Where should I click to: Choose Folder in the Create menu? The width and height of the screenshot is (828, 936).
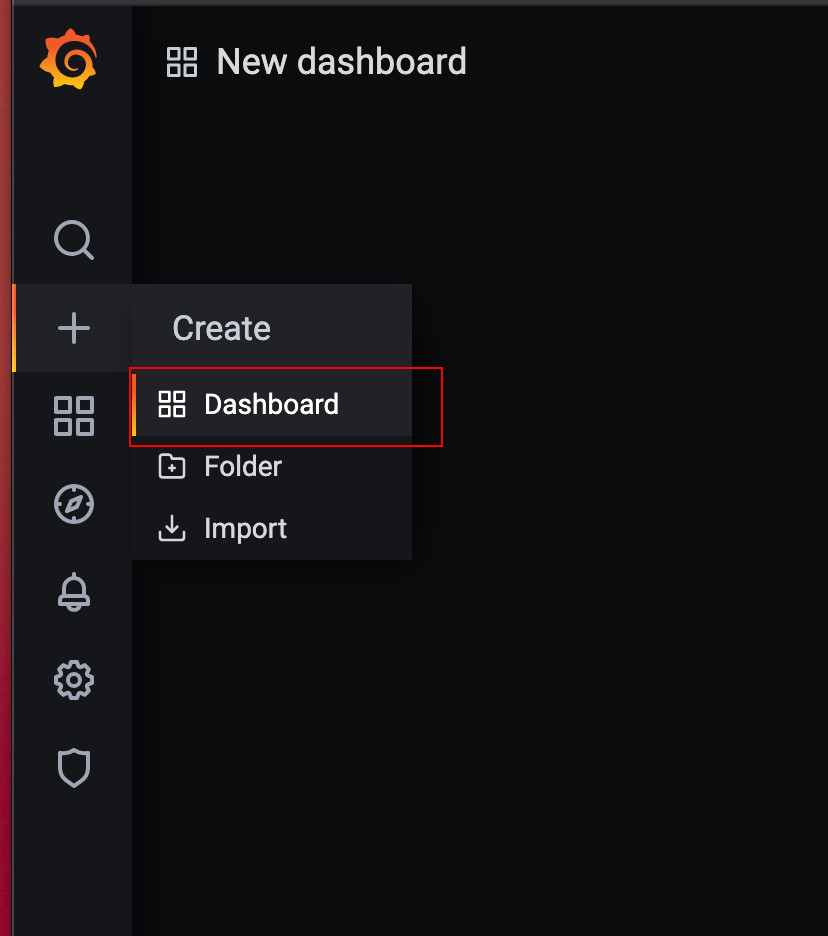click(243, 466)
